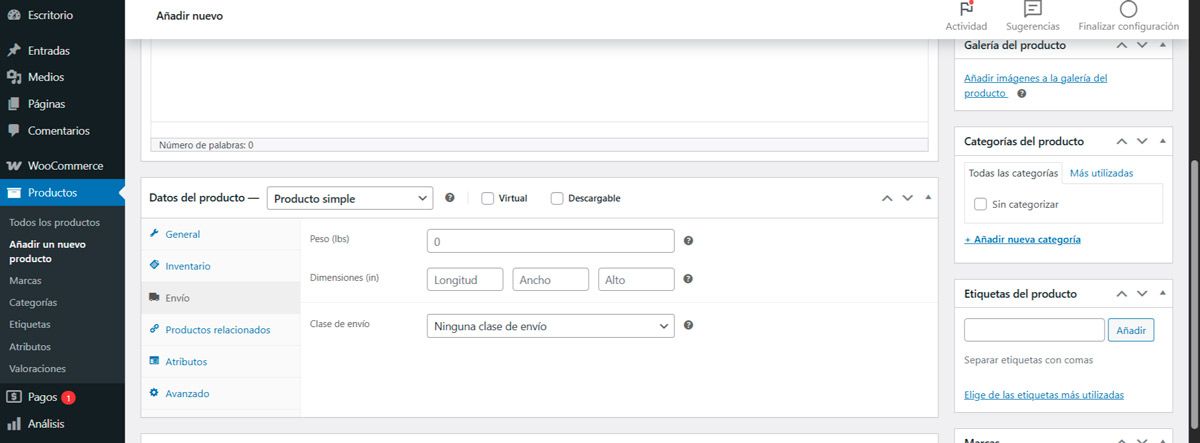Click the red Pagos notification badge

pos(68,397)
